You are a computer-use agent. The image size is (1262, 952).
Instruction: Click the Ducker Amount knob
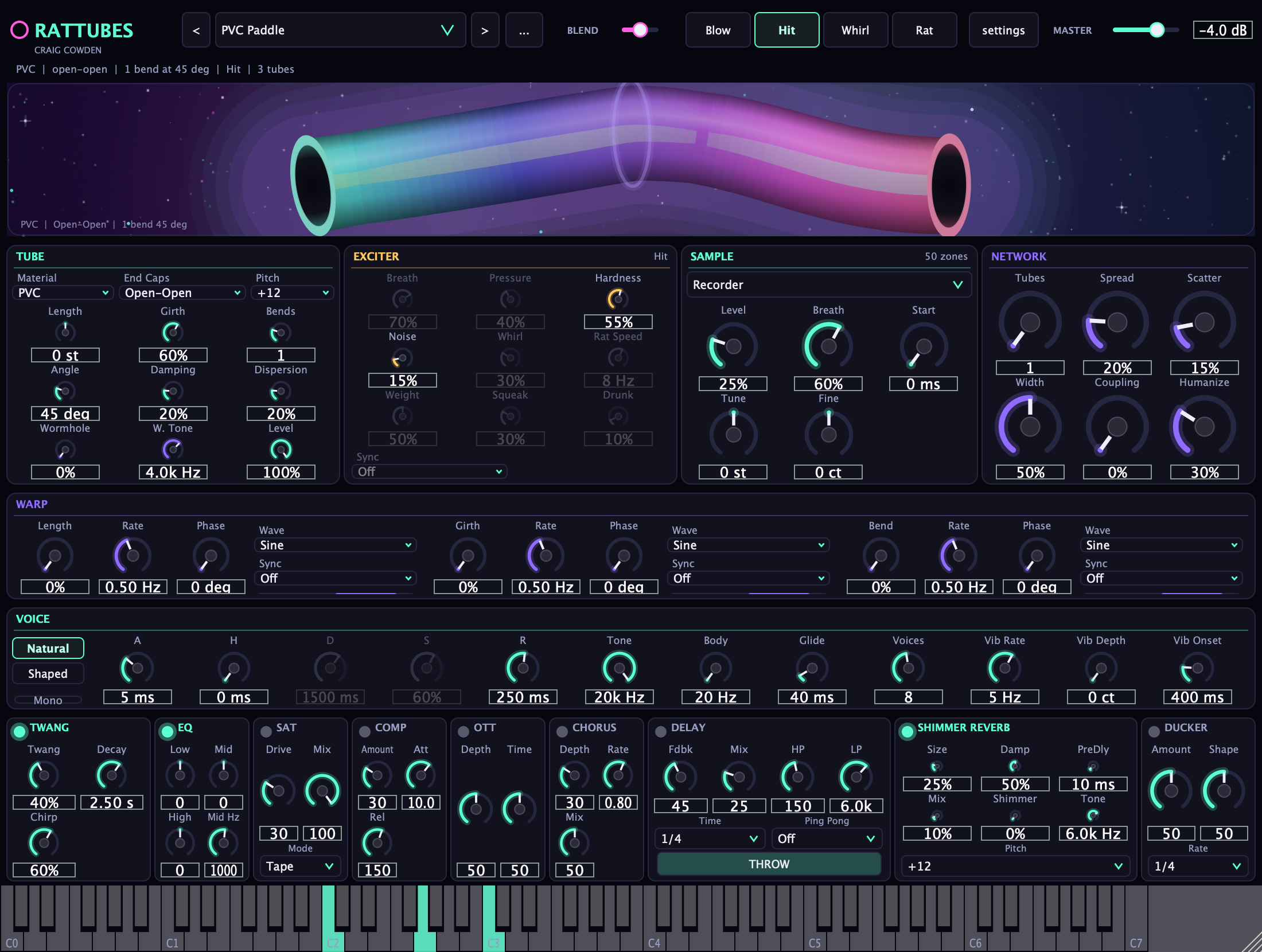pyautogui.click(x=1171, y=791)
